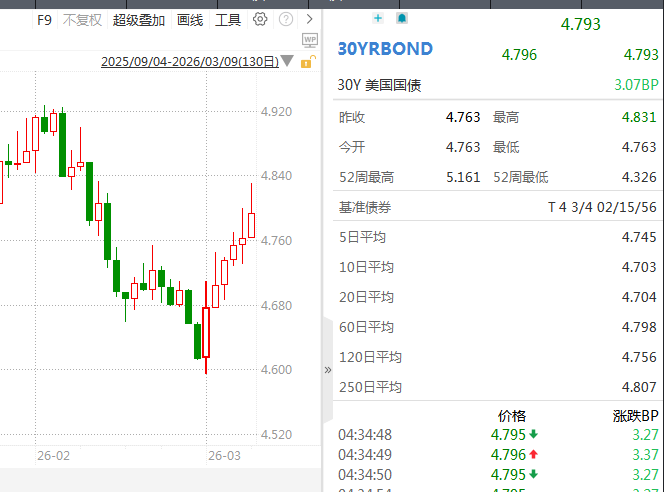The height and width of the screenshot is (492, 664).
Task: Click the bell alert icon above 30YRBOND
Action: coord(402,18)
